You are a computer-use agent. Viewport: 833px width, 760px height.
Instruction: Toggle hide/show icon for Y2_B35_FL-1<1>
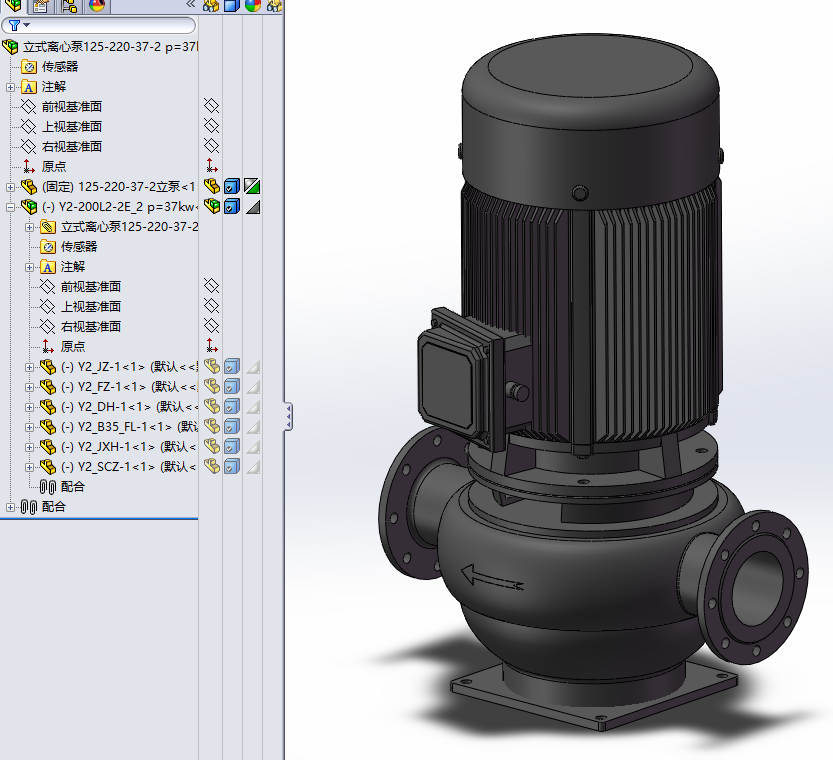[211, 426]
